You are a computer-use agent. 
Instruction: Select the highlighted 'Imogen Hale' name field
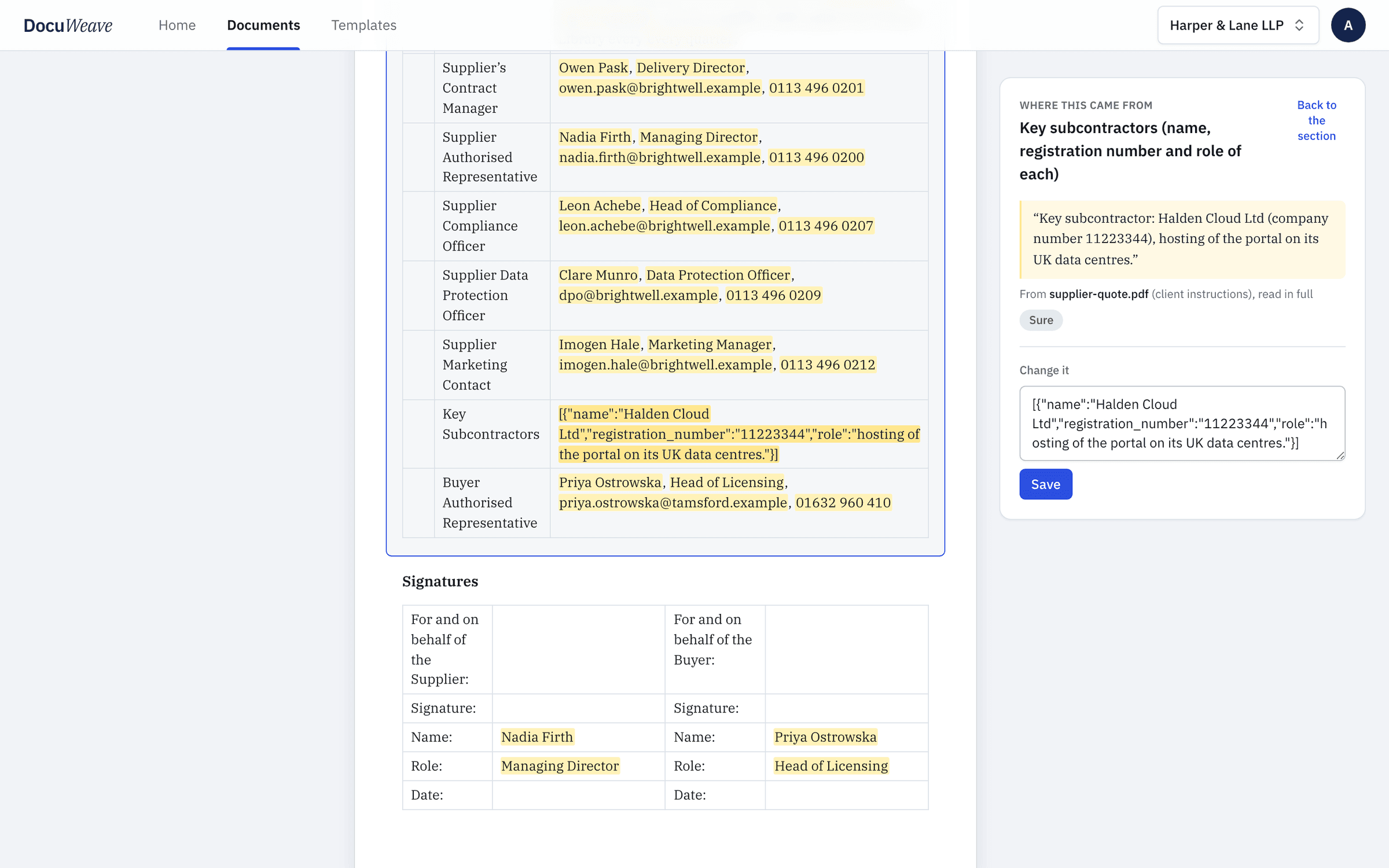click(x=599, y=344)
